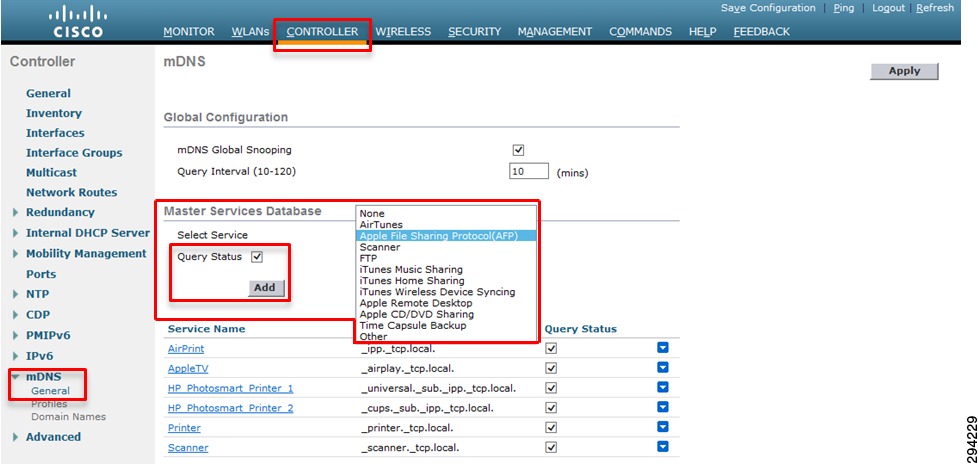Open blue dropdown icon for Scanner row
The width and height of the screenshot is (978, 464).
coord(662,447)
